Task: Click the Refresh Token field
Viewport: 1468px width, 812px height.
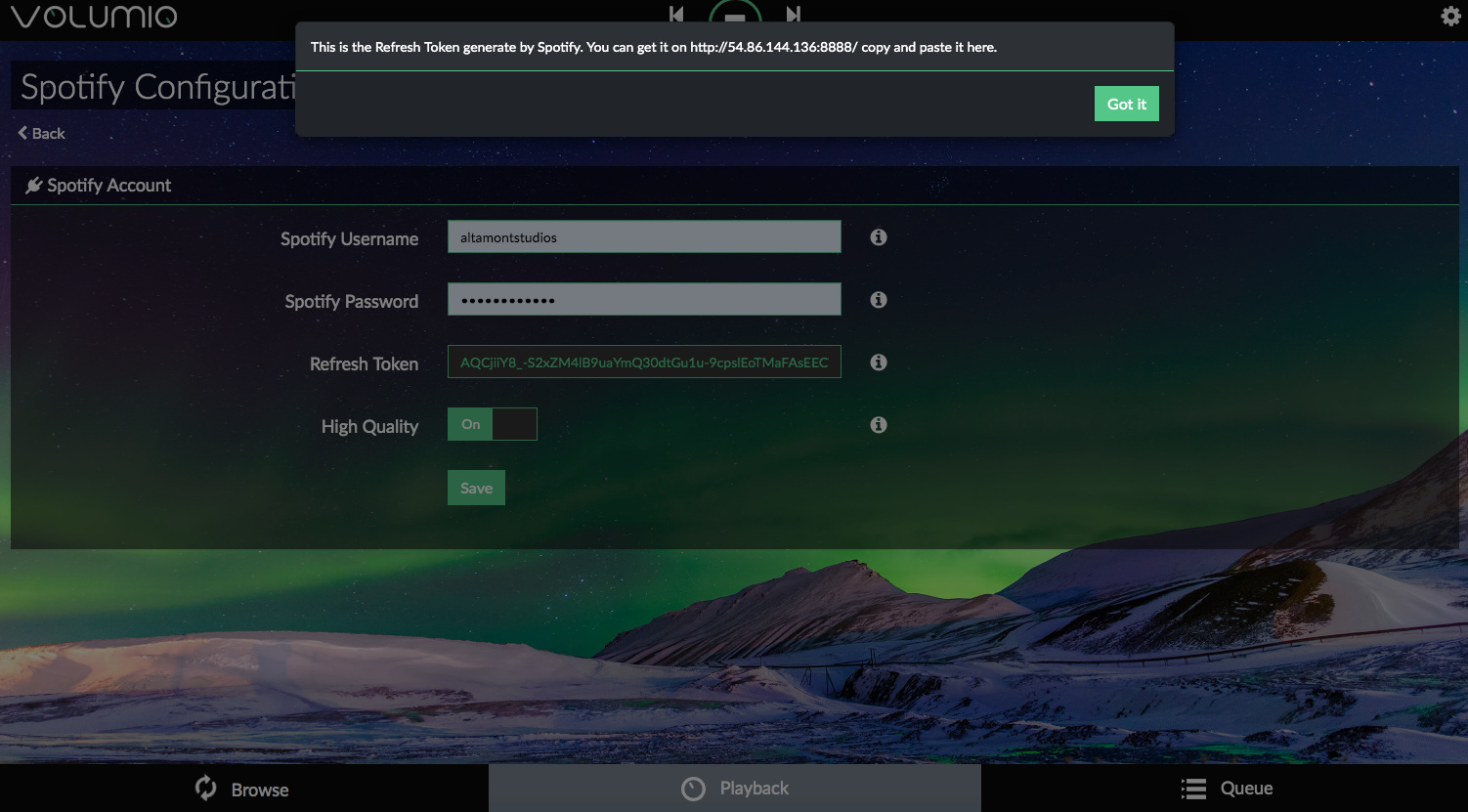Action: [x=644, y=362]
